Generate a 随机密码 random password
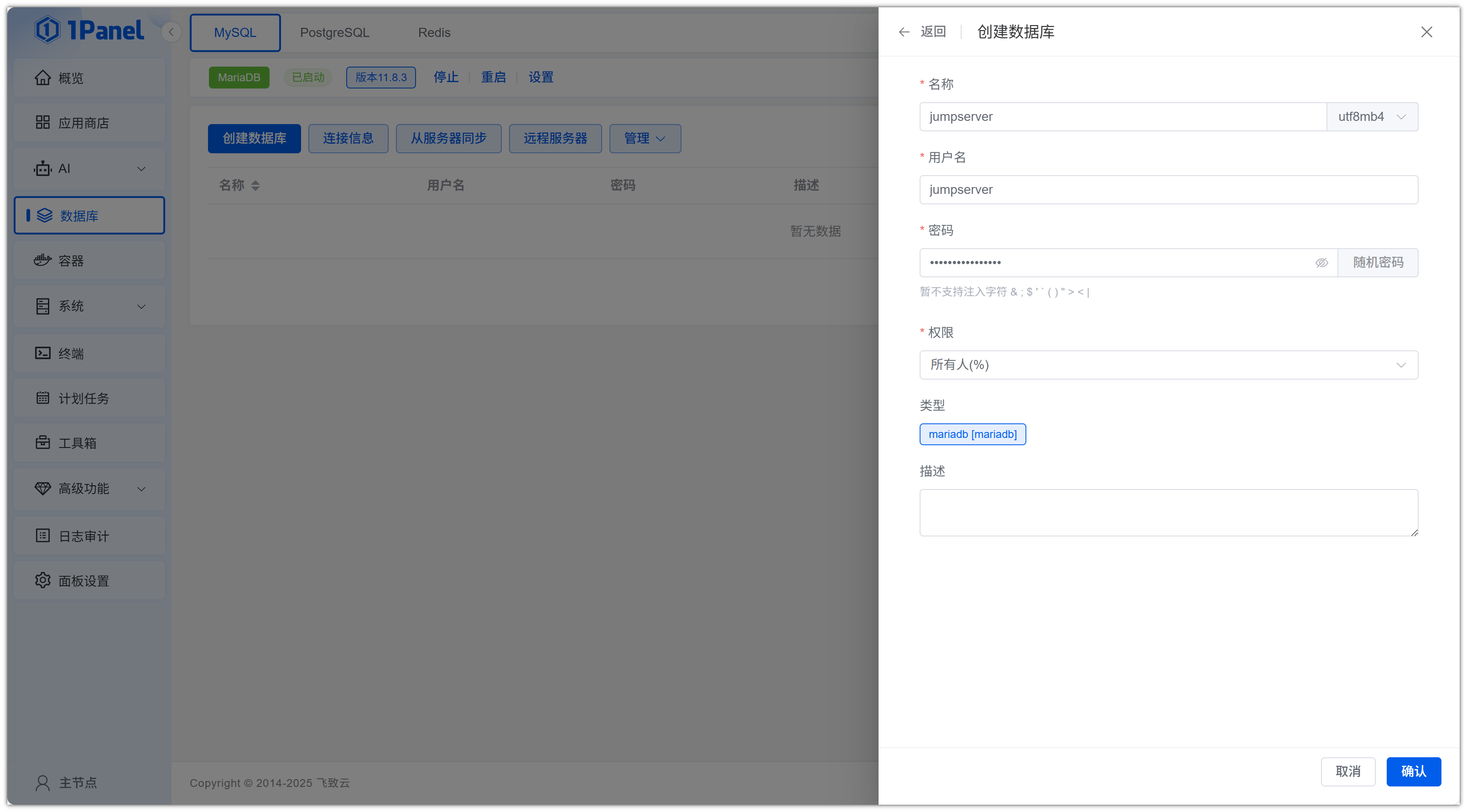Screen dimensions: 1467x812 coord(1378,262)
